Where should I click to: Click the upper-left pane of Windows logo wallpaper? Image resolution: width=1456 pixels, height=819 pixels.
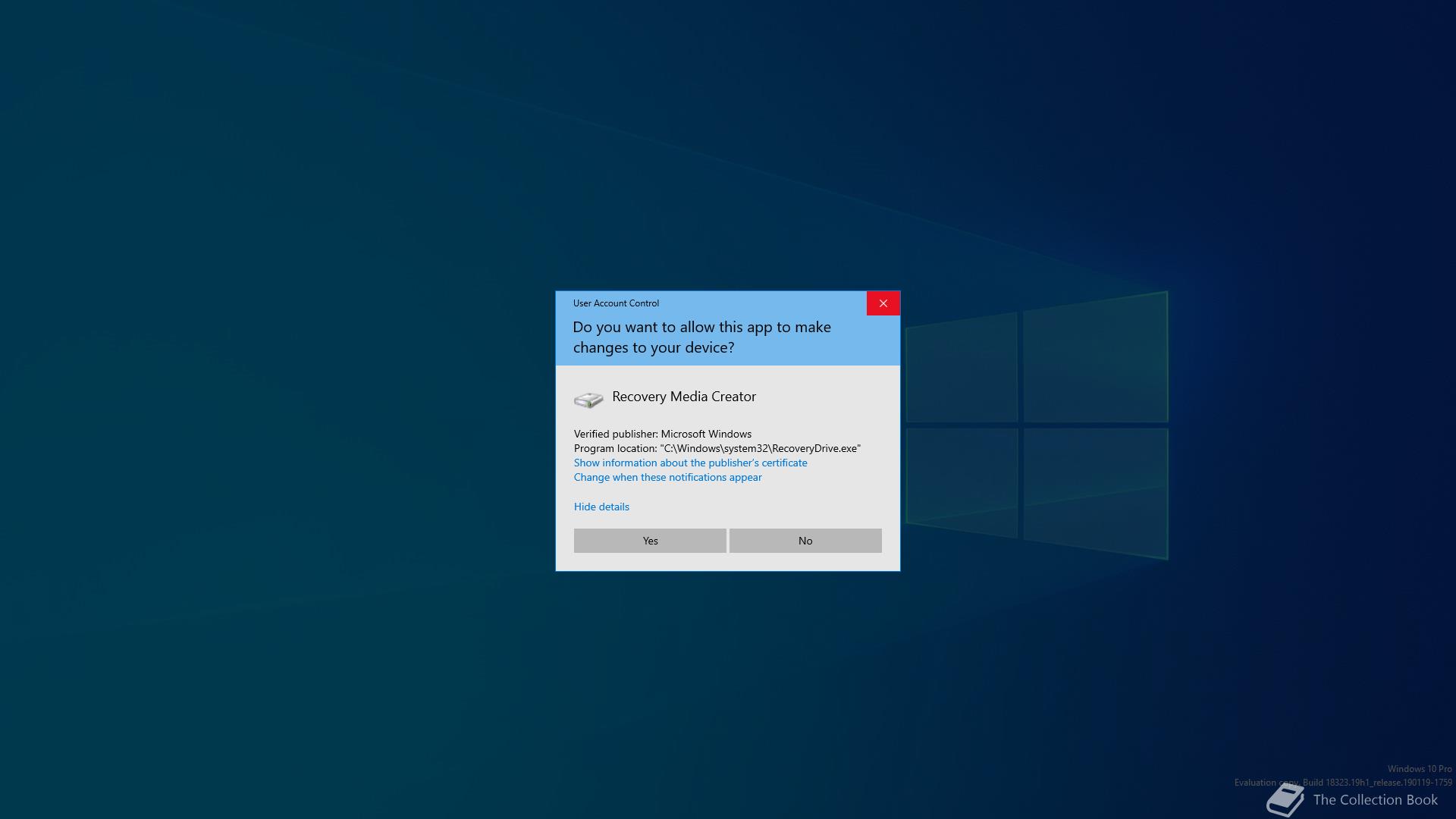point(962,369)
